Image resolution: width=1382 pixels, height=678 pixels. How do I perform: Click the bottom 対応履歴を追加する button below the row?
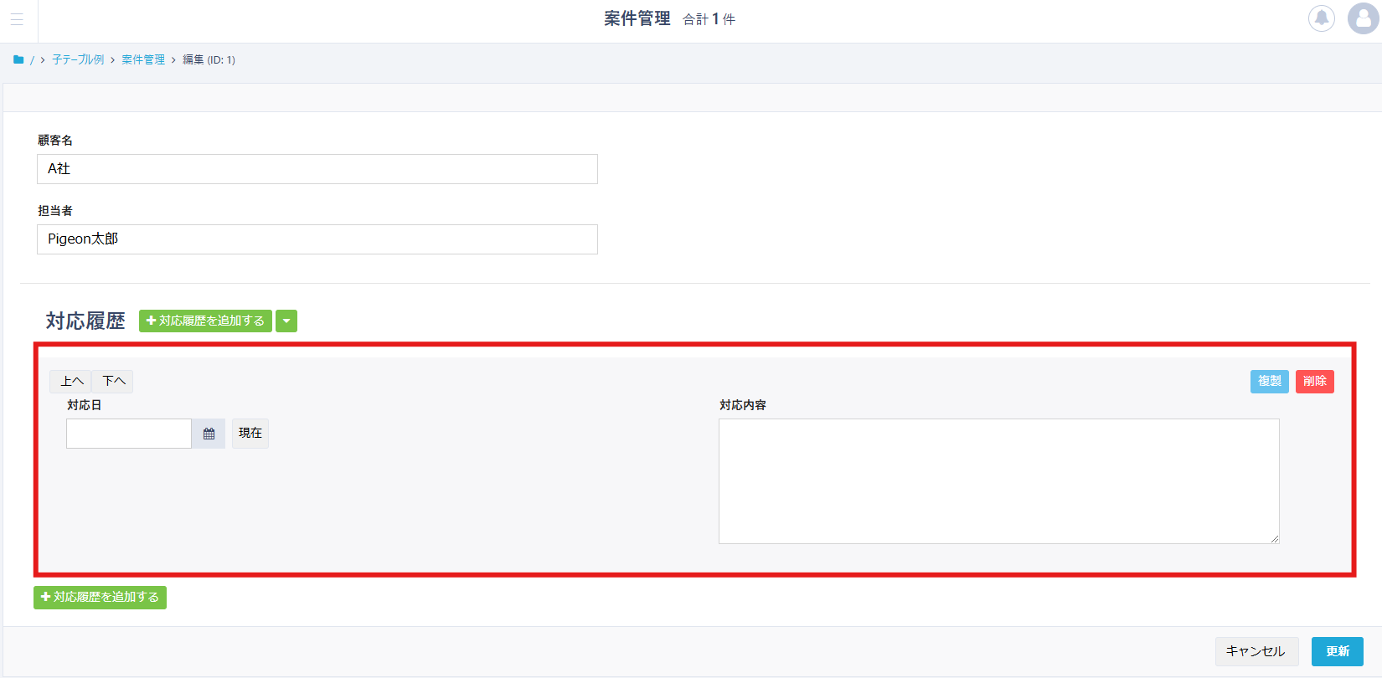click(x=100, y=597)
